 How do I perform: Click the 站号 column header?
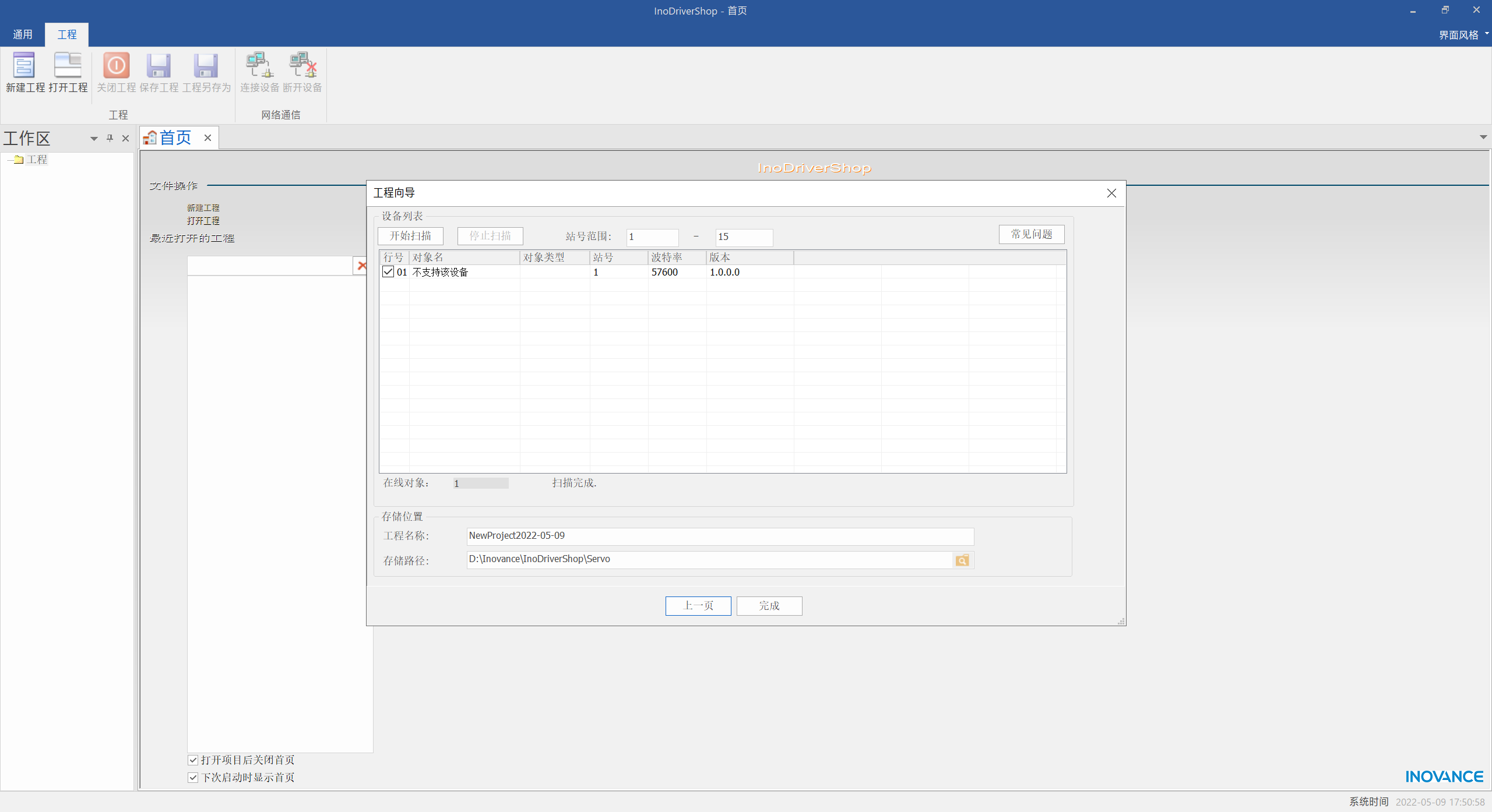619,257
